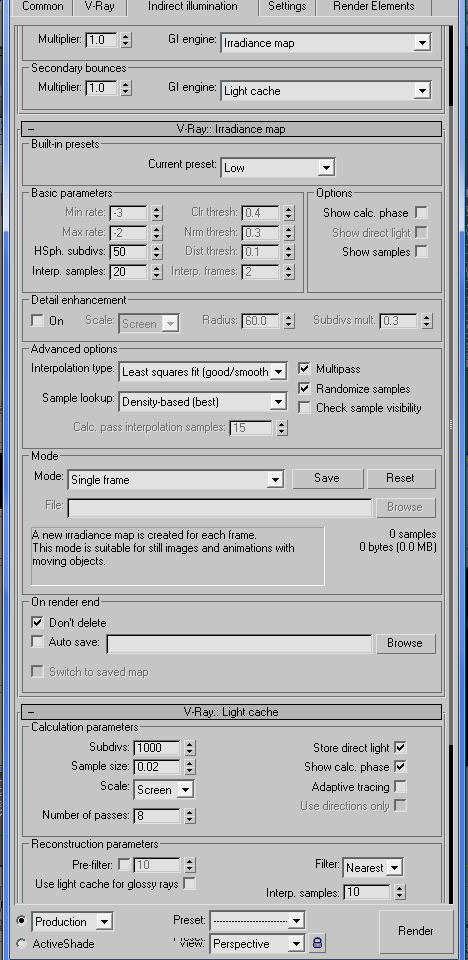Open Light cache Scale Screen dropdown
The image size is (468, 960).
click(x=164, y=789)
